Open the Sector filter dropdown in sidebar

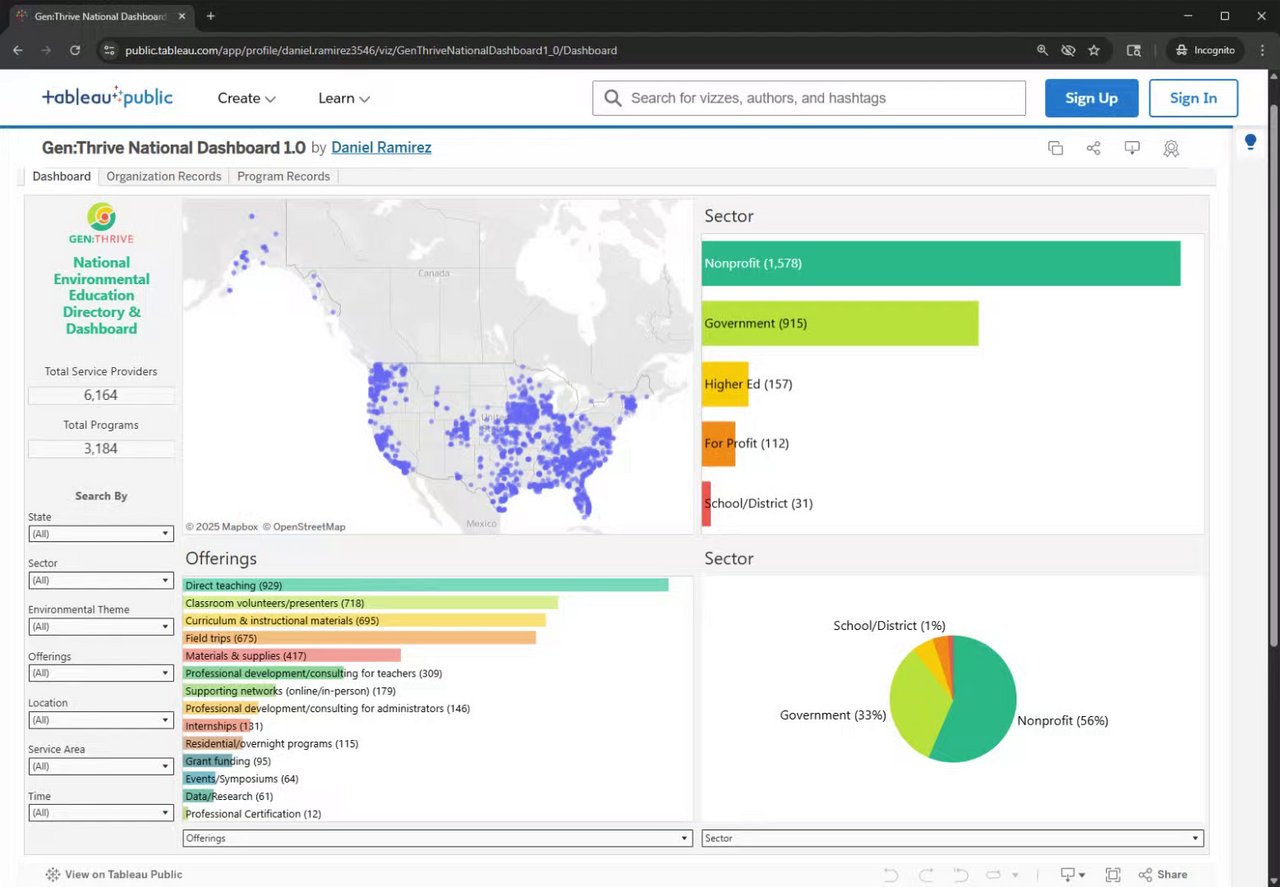click(101, 580)
